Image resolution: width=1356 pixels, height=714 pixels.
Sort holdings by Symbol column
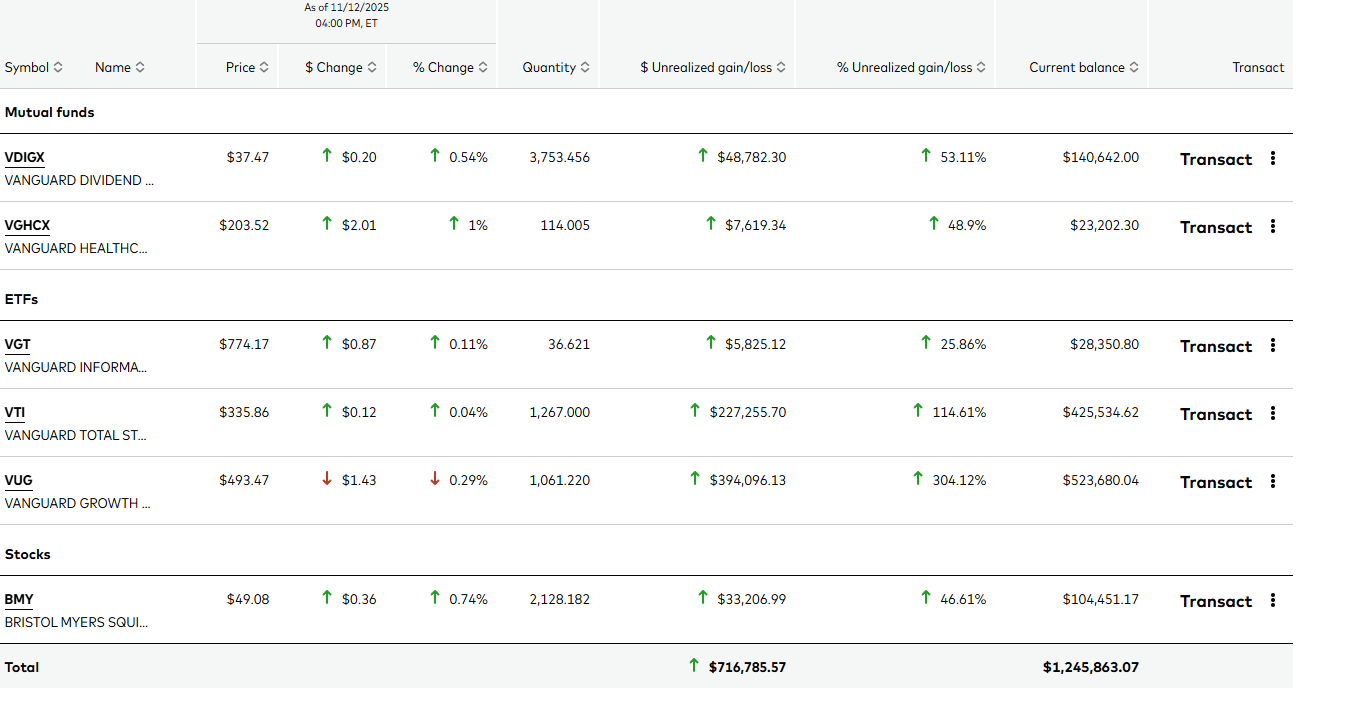tap(34, 67)
